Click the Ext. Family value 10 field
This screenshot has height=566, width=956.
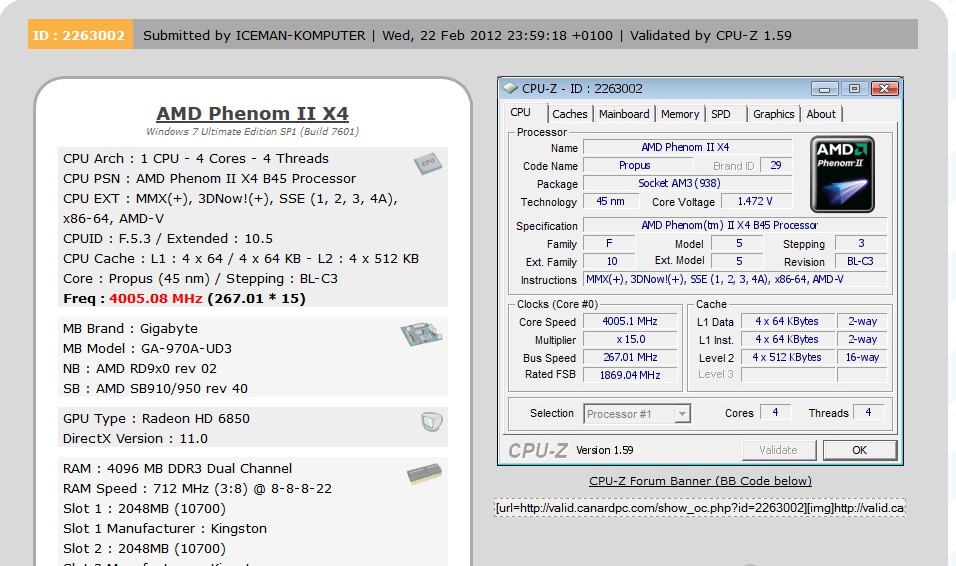tap(610, 261)
